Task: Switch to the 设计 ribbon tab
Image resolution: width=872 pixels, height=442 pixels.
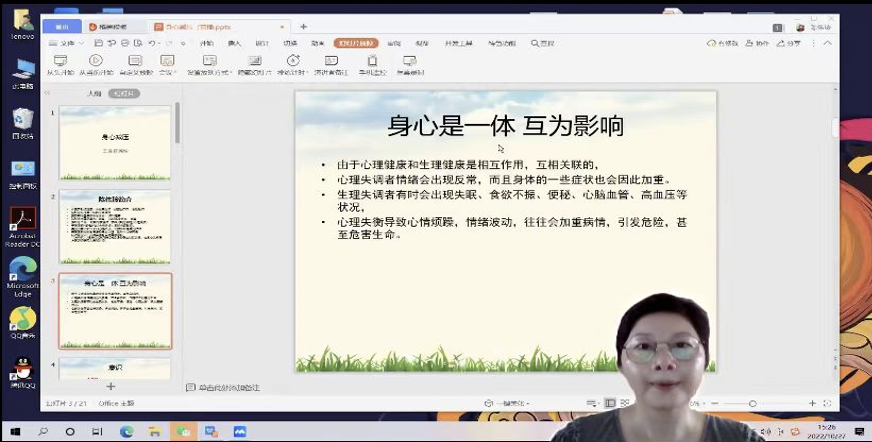Action: point(262,43)
